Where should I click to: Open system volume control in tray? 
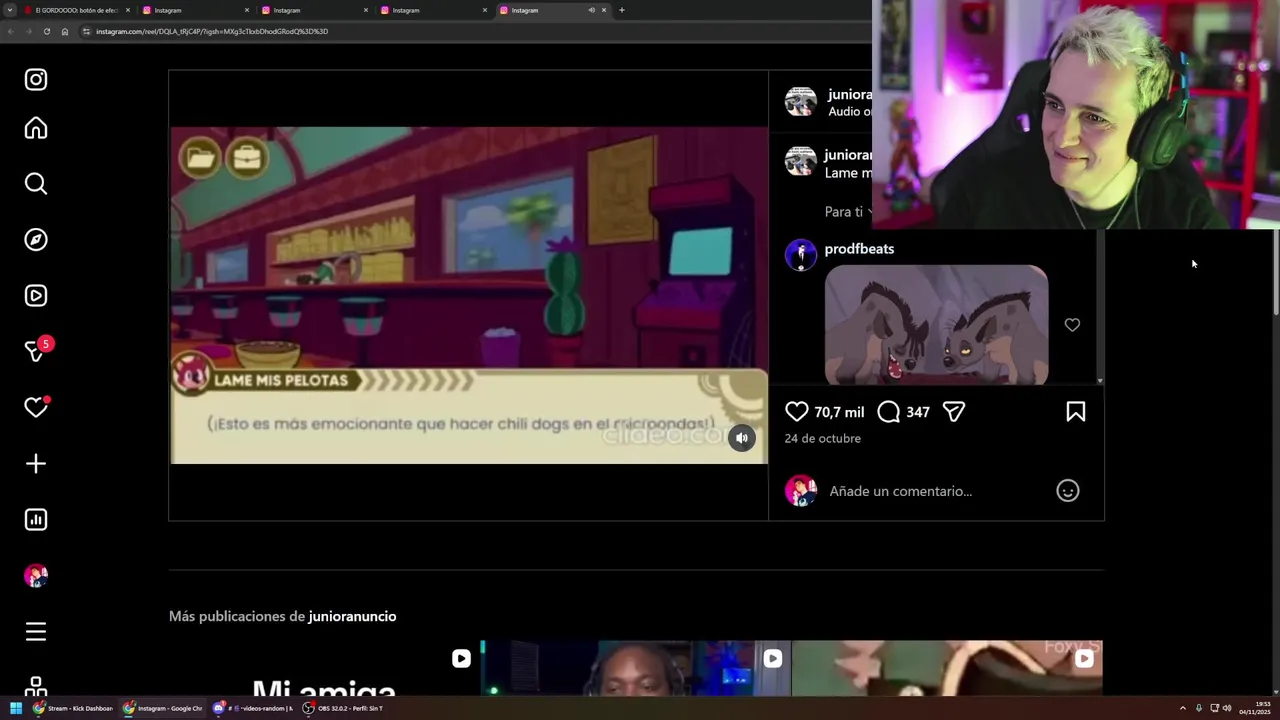point(1227,708)
